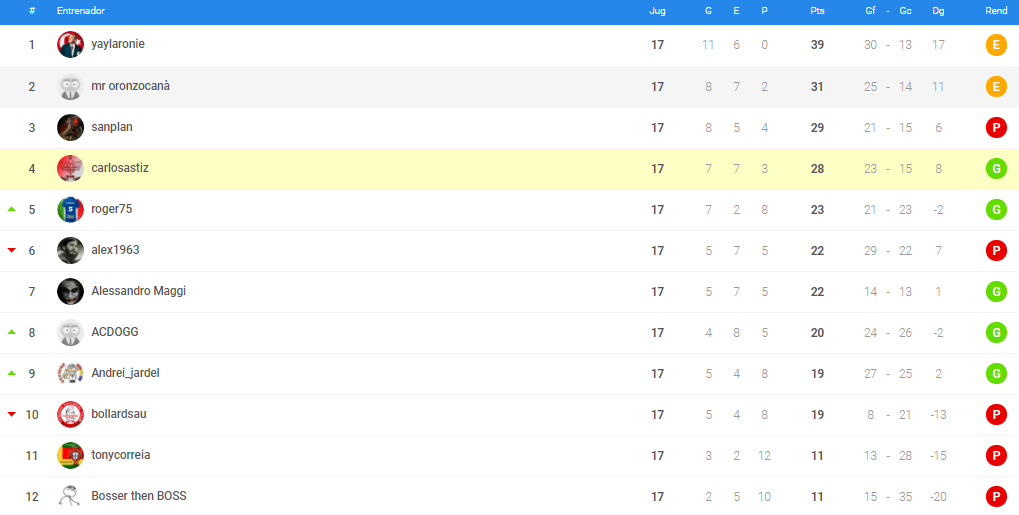Sort table by Pts column header
This screenshot has width=1019, height=515.
[817, 11]
